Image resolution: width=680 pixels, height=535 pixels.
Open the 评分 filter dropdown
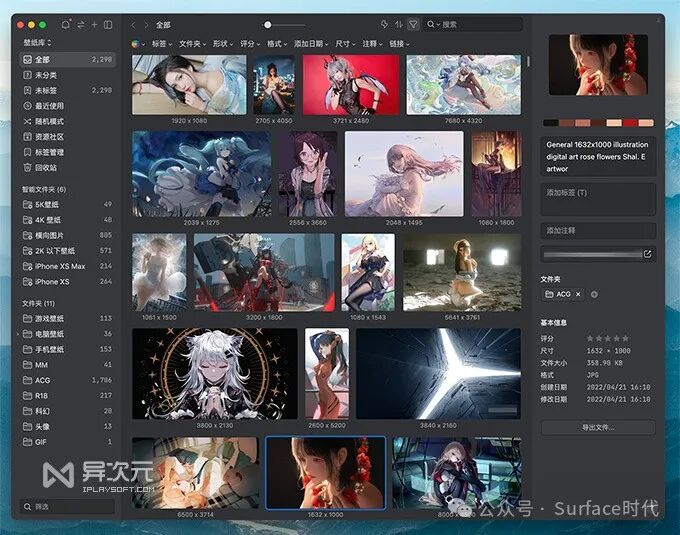click(x=250, y=44)
